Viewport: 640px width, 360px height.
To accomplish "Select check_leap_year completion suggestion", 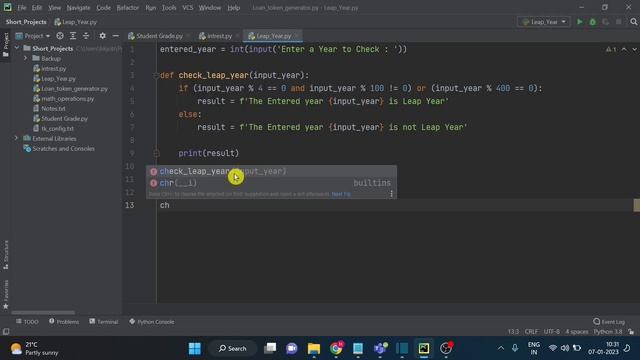I will click(271, 171).
